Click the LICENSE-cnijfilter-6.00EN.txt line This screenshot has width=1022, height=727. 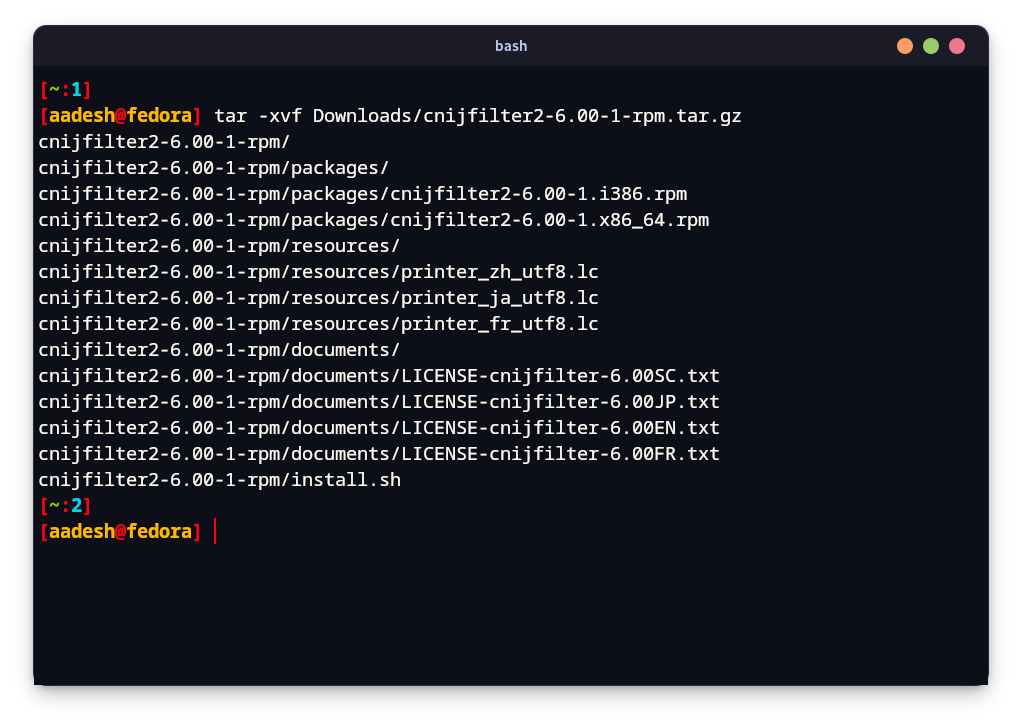click(x=379, y=428)
